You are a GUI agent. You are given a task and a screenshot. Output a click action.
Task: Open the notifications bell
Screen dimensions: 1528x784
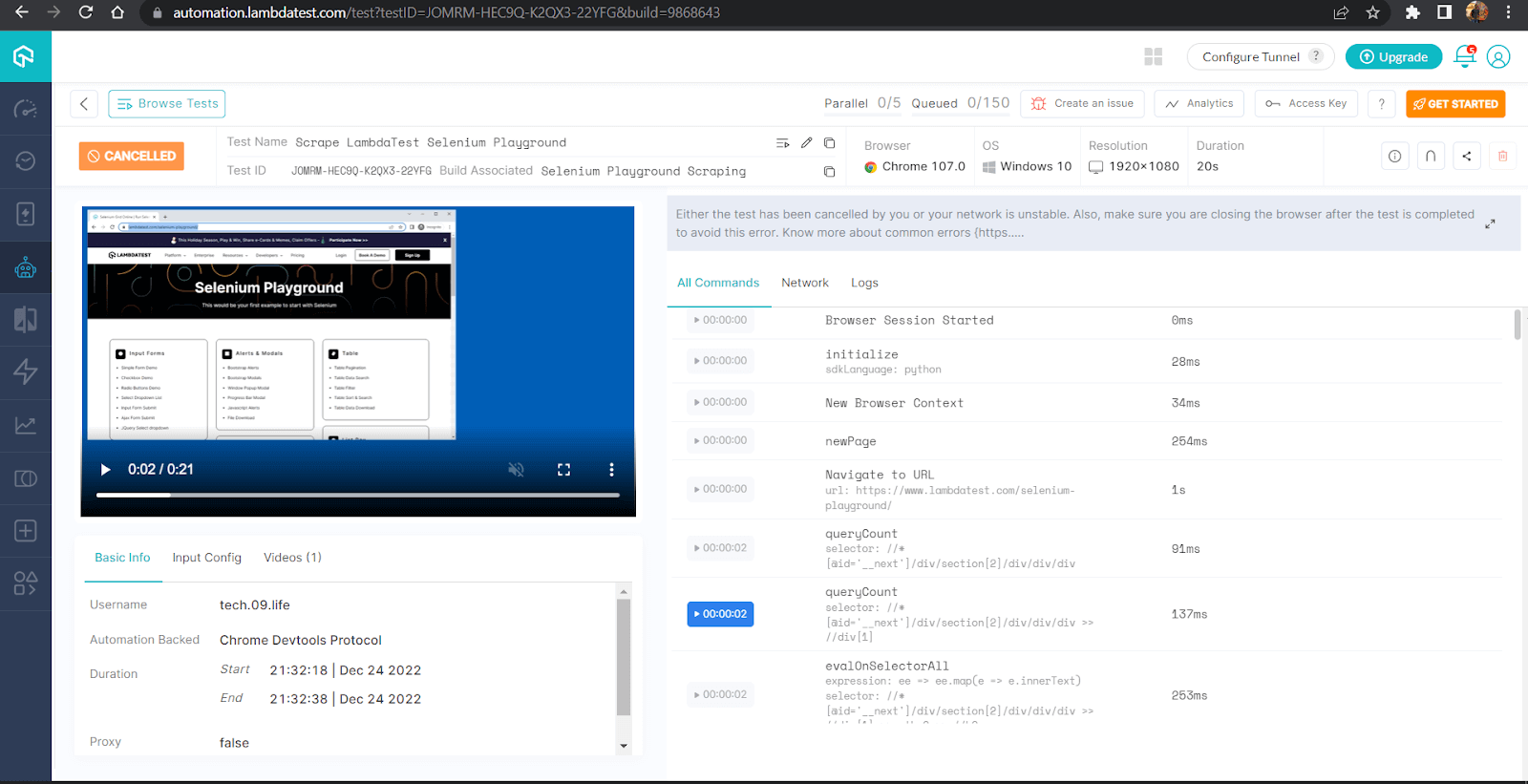click(1464, 56)
